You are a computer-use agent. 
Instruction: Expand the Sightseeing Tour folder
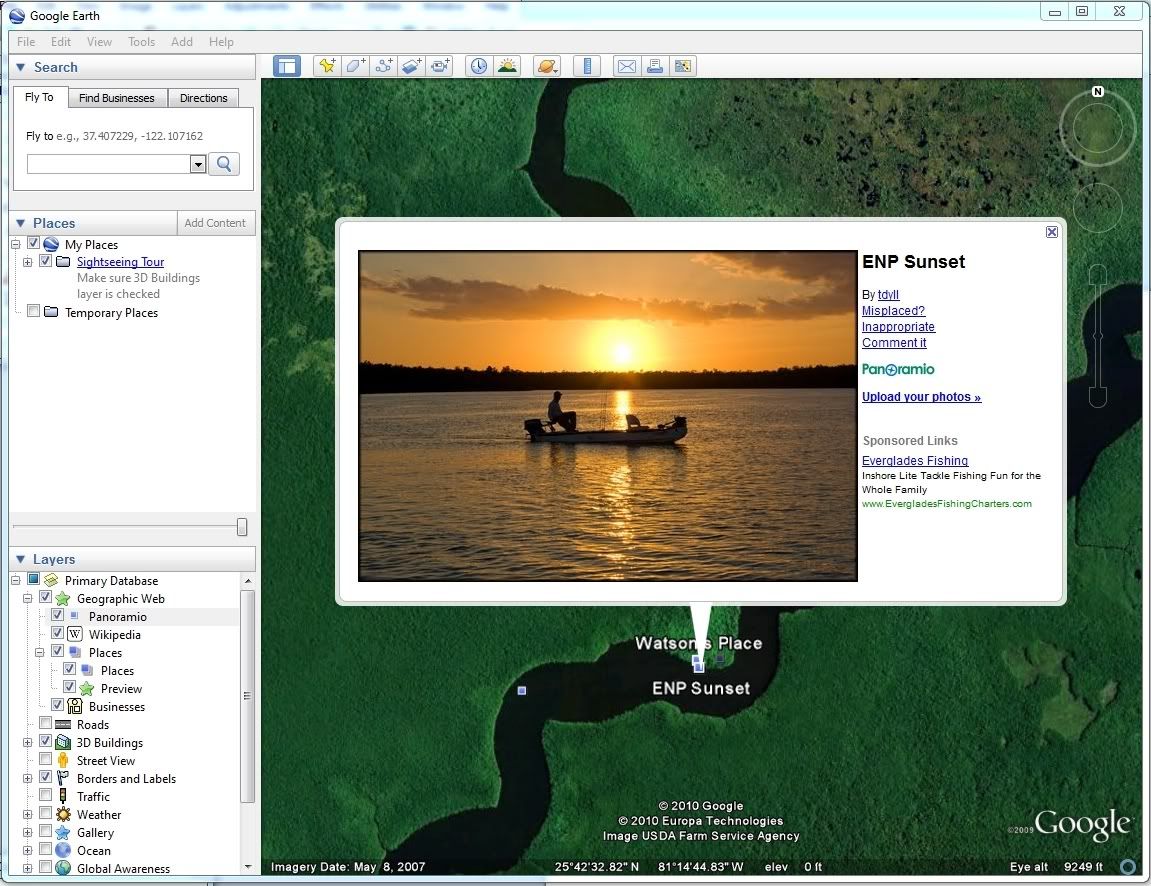[x=27, y=262]
